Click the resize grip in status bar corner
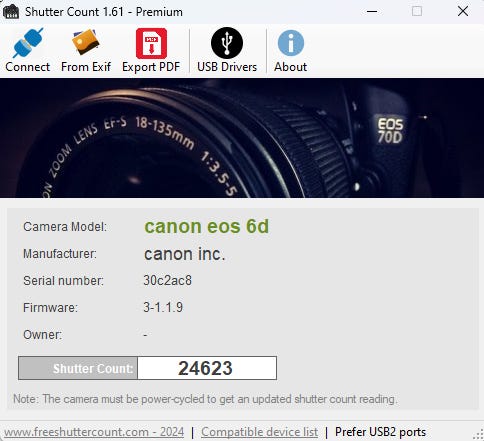484x441 pixels. [478, 434]
